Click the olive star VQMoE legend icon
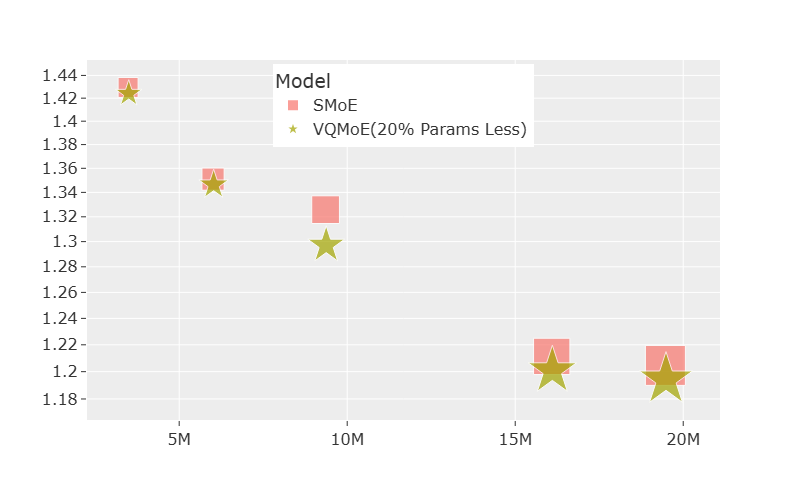 (x=293, y=129)
